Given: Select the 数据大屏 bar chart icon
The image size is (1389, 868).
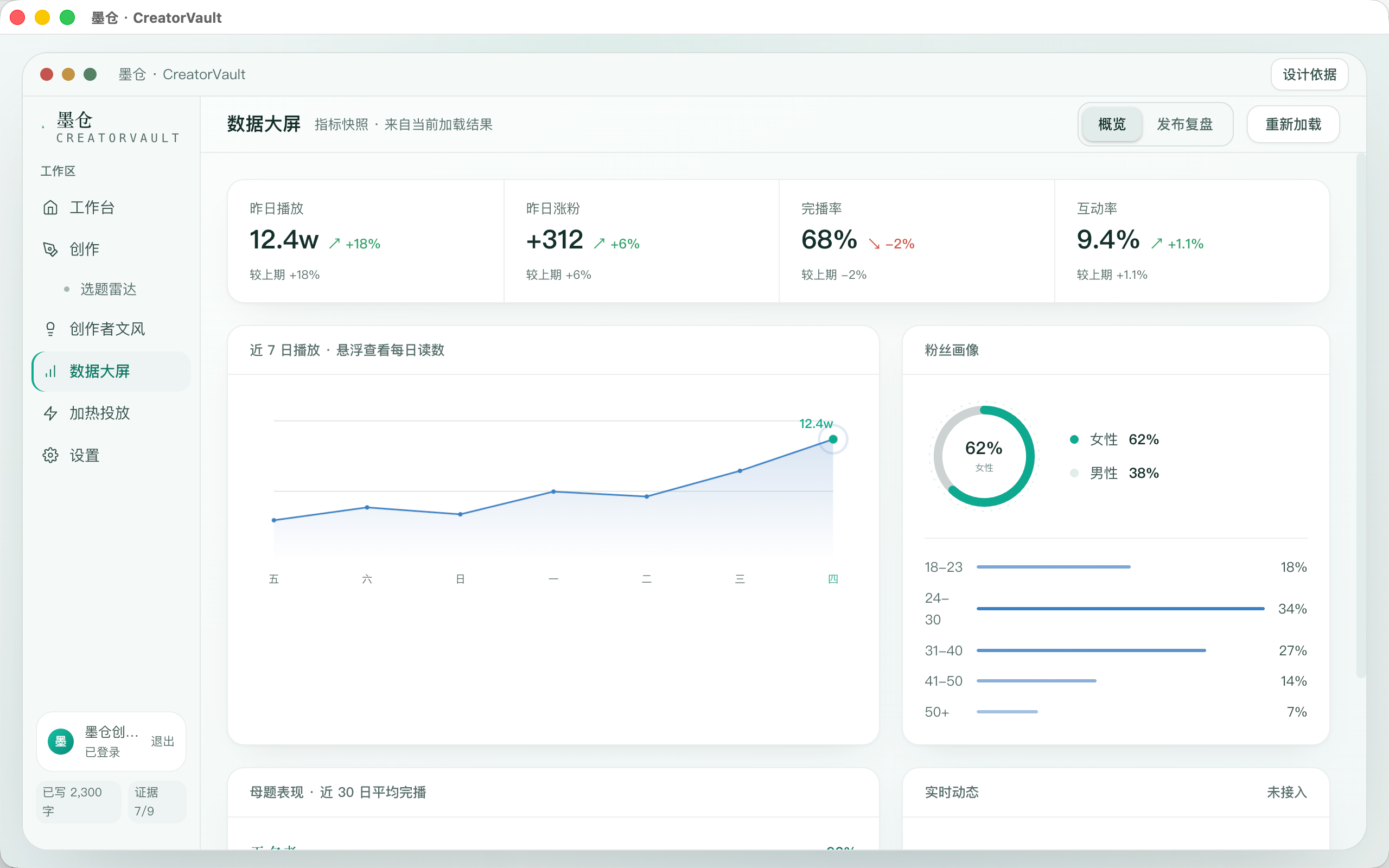Looking at the screenshot, I should click(x=50, y=372).
